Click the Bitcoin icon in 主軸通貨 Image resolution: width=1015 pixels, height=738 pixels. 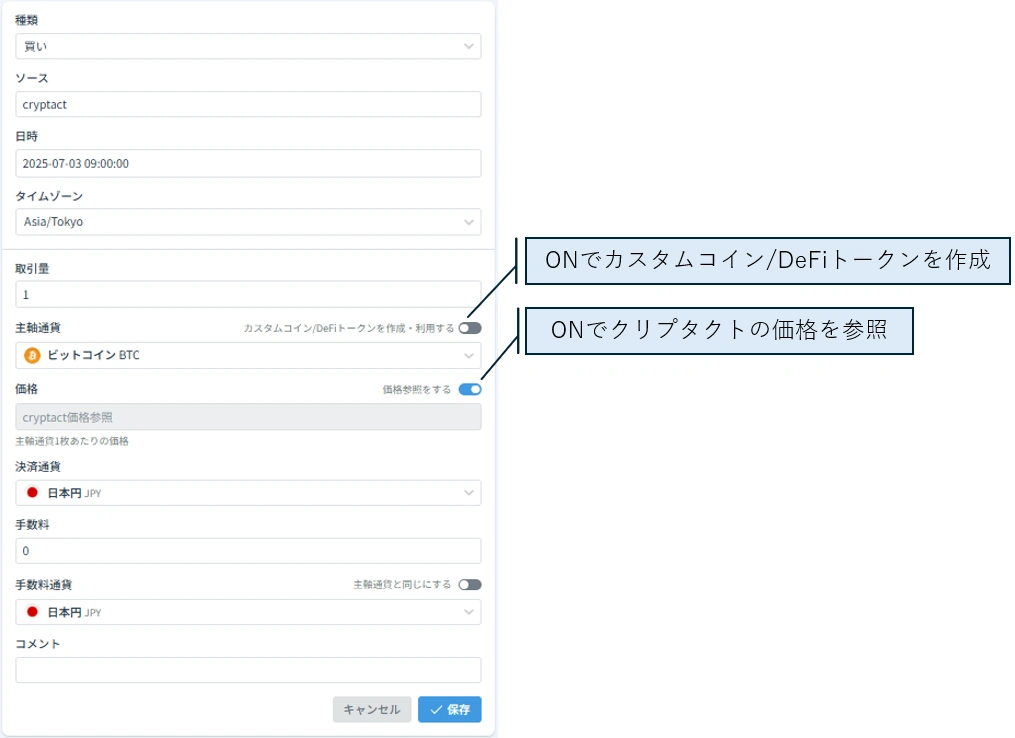click(x=32, y=355)
